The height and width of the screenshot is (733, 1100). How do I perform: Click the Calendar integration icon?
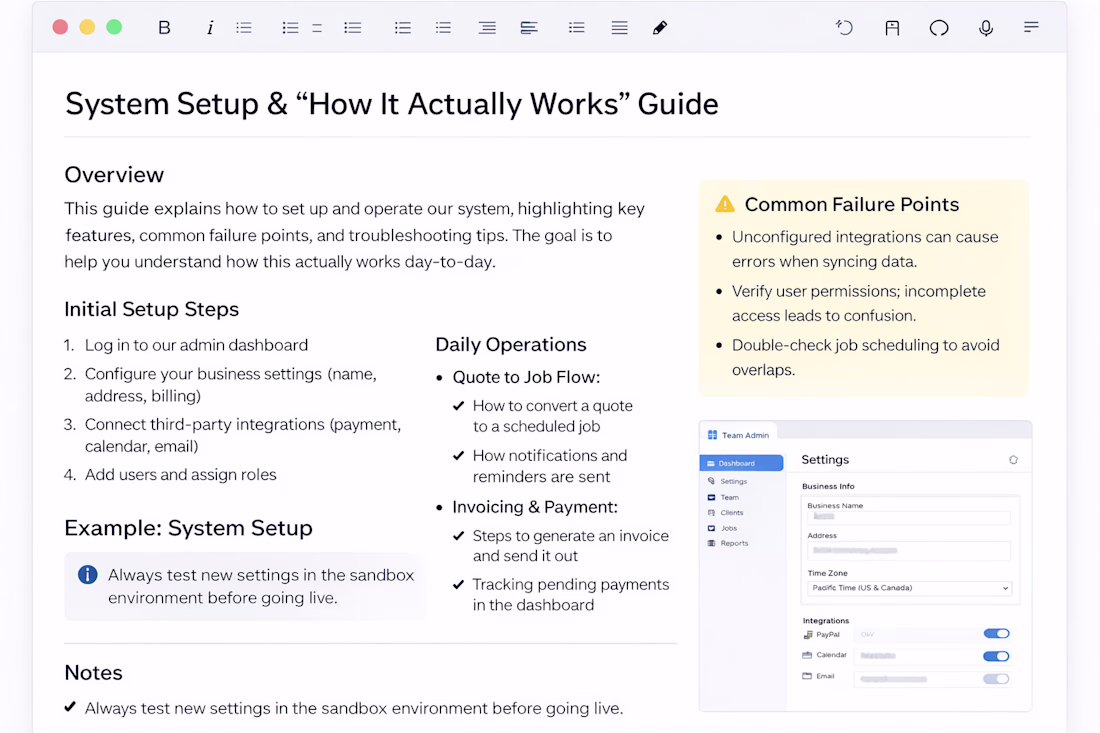[807, 655]
